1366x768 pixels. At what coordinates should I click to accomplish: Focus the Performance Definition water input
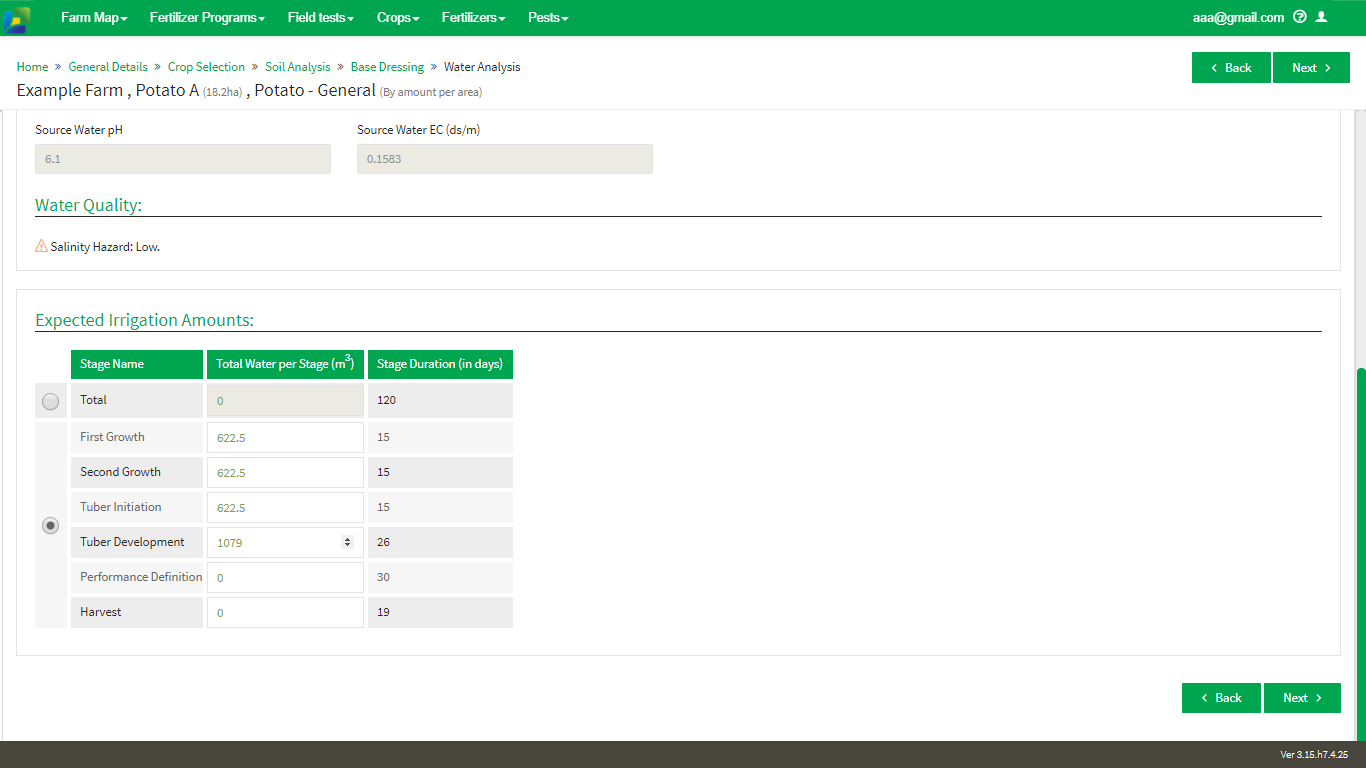click(x=285, y=577)
